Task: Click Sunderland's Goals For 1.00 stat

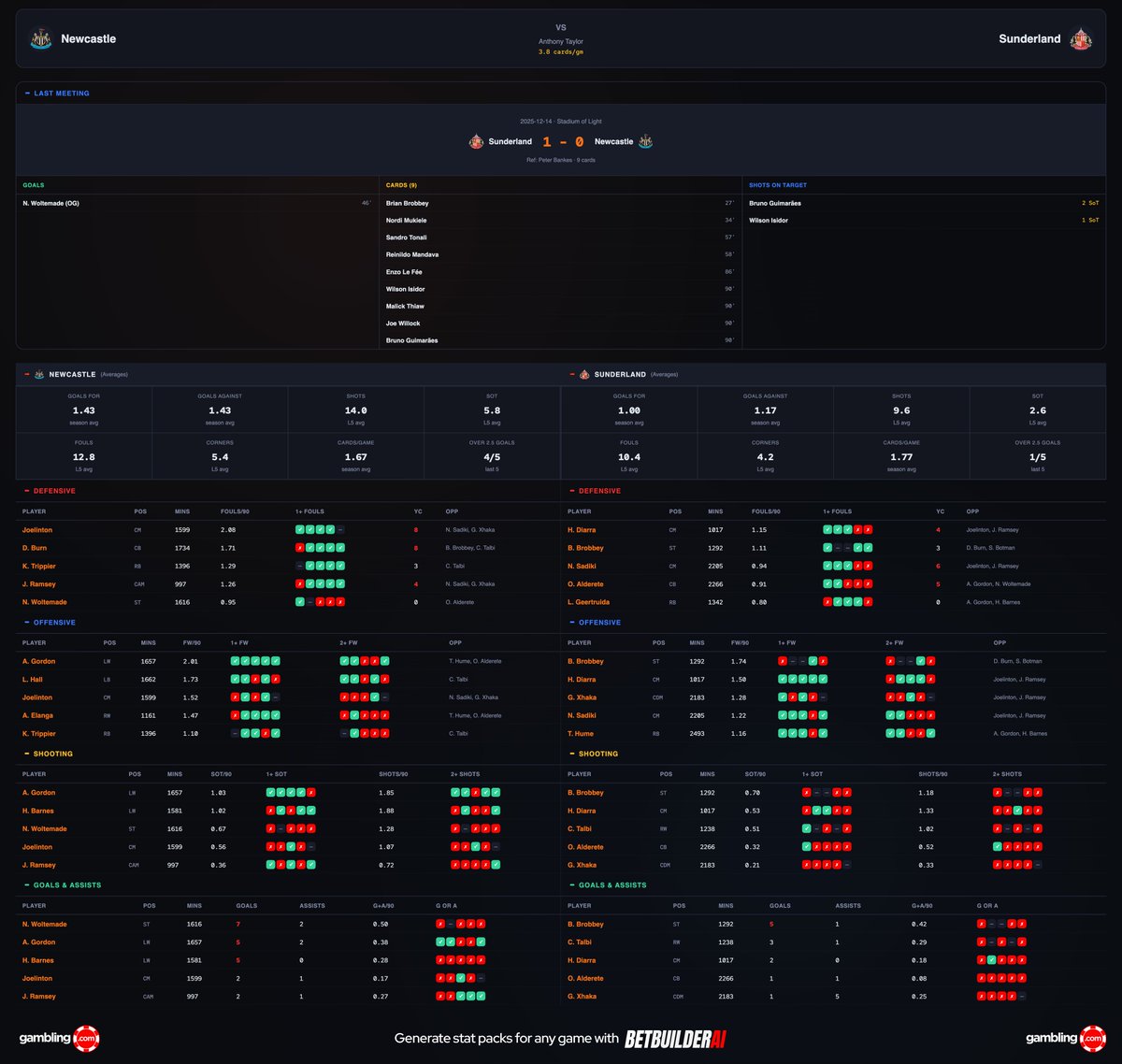Action: pos(629,410)
